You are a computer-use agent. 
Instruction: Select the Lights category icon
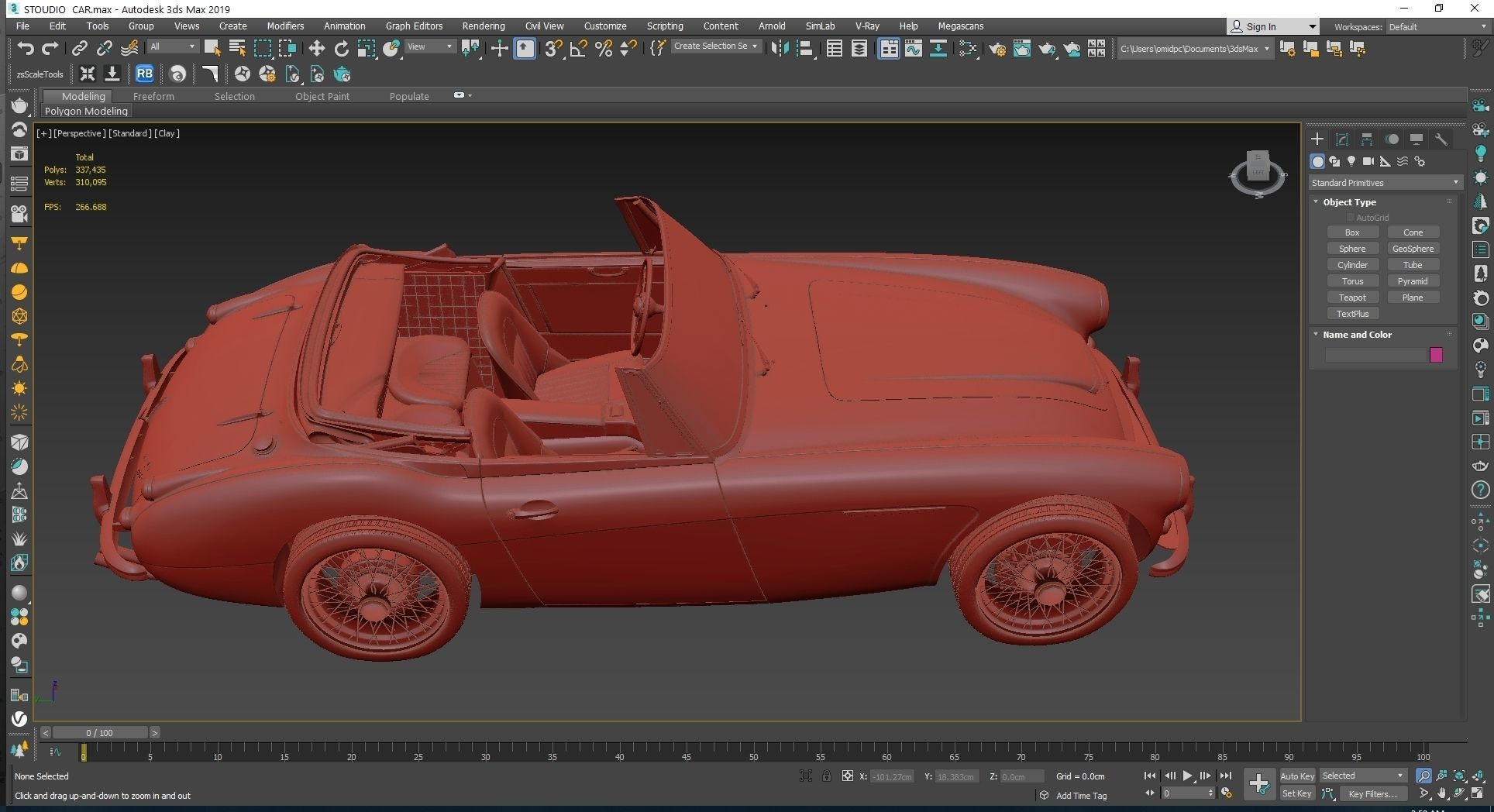point(1351,161)
